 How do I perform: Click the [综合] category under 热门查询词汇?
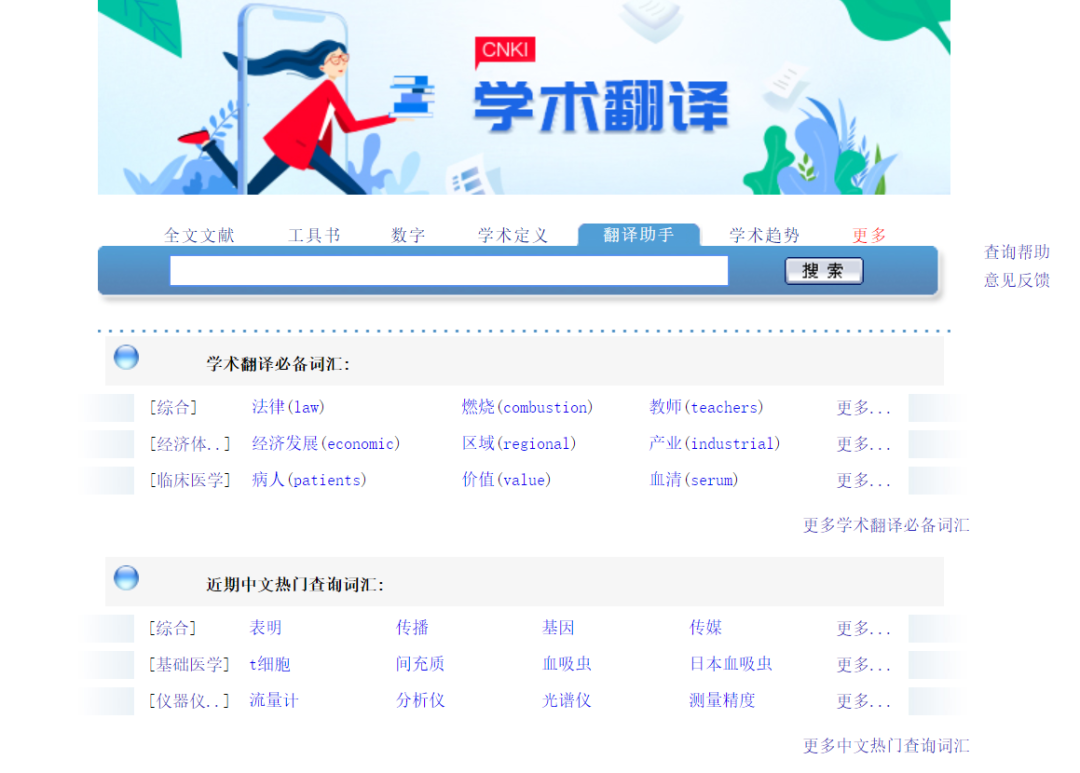[174, 628]
